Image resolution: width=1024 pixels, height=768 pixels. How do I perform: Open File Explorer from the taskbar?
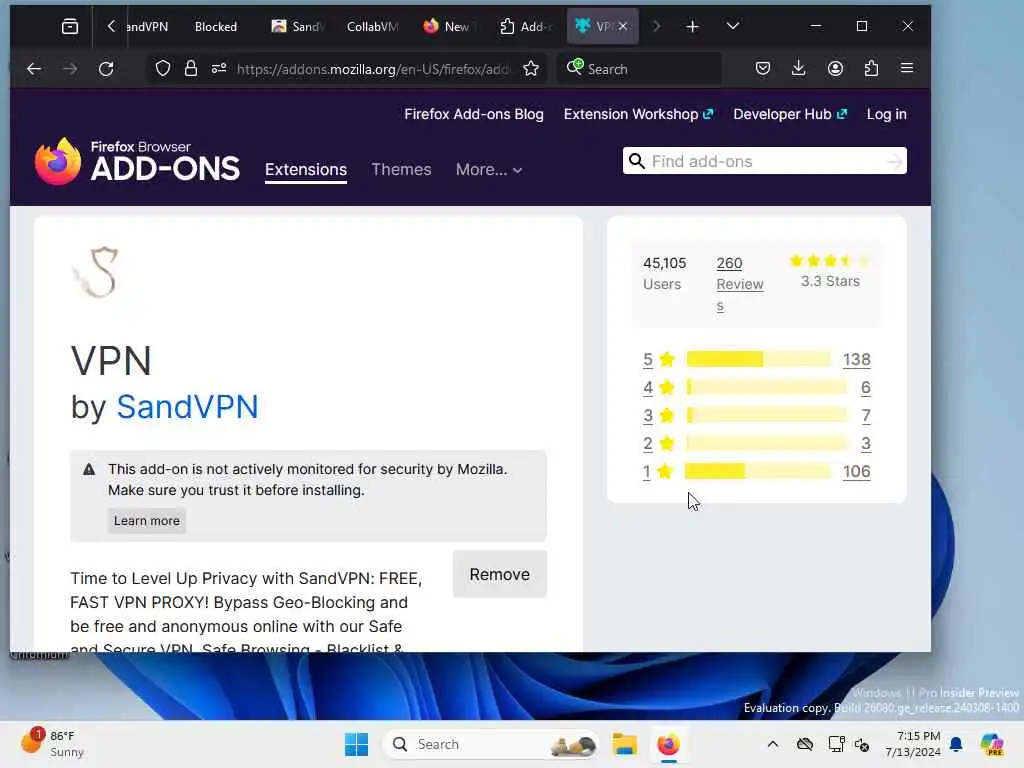pyautogui.click(x=624, y=744)
